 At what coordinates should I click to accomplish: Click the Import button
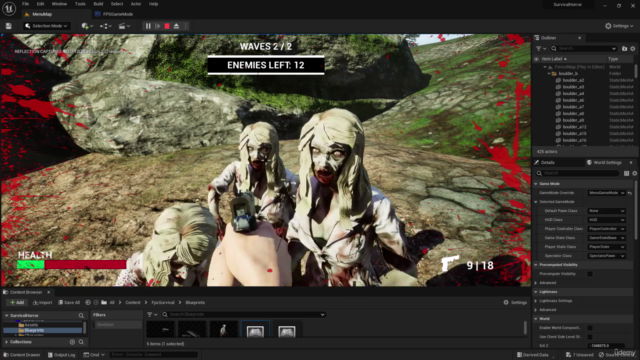point(42,302)
